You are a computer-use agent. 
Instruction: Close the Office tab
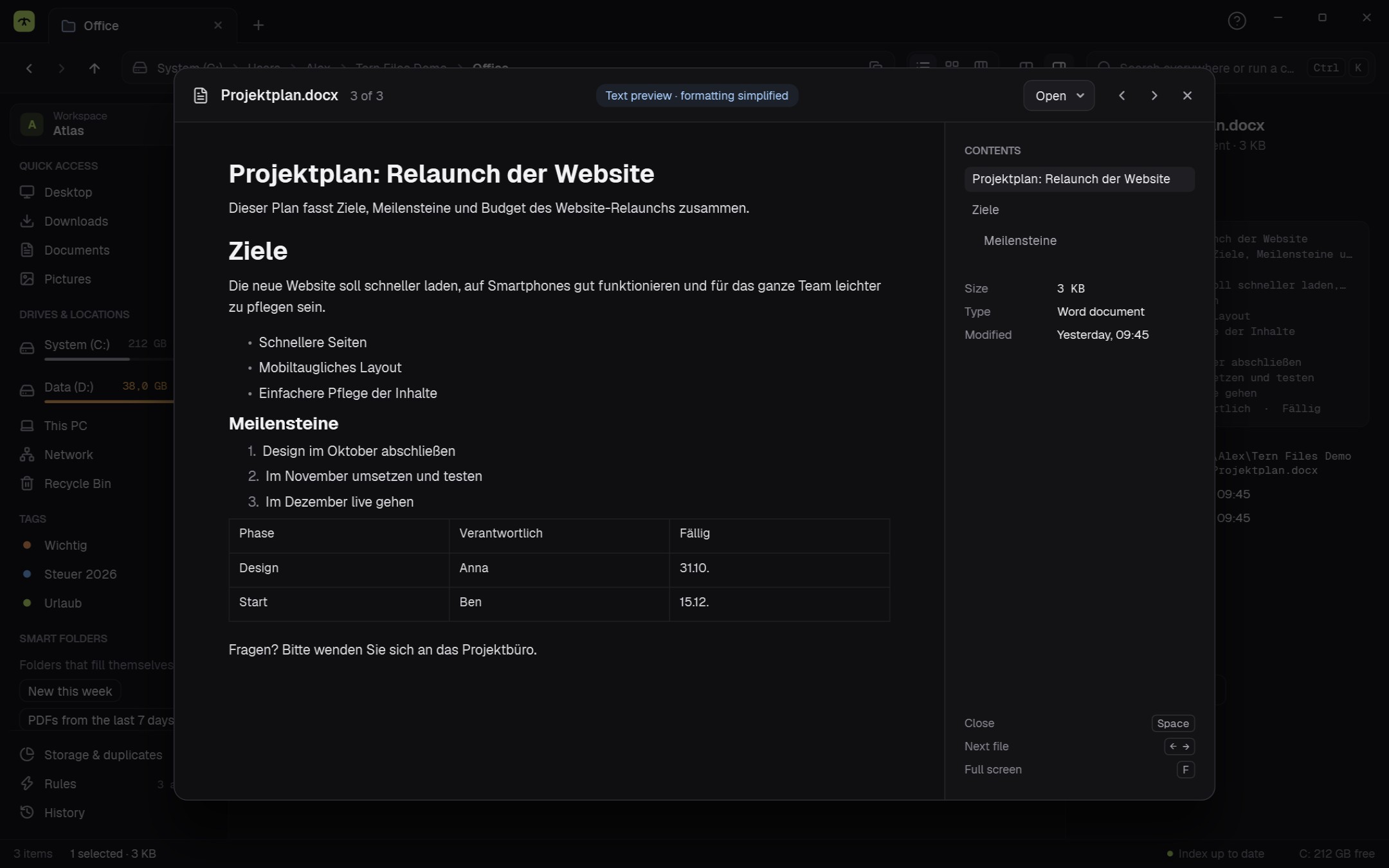[218, 25]
